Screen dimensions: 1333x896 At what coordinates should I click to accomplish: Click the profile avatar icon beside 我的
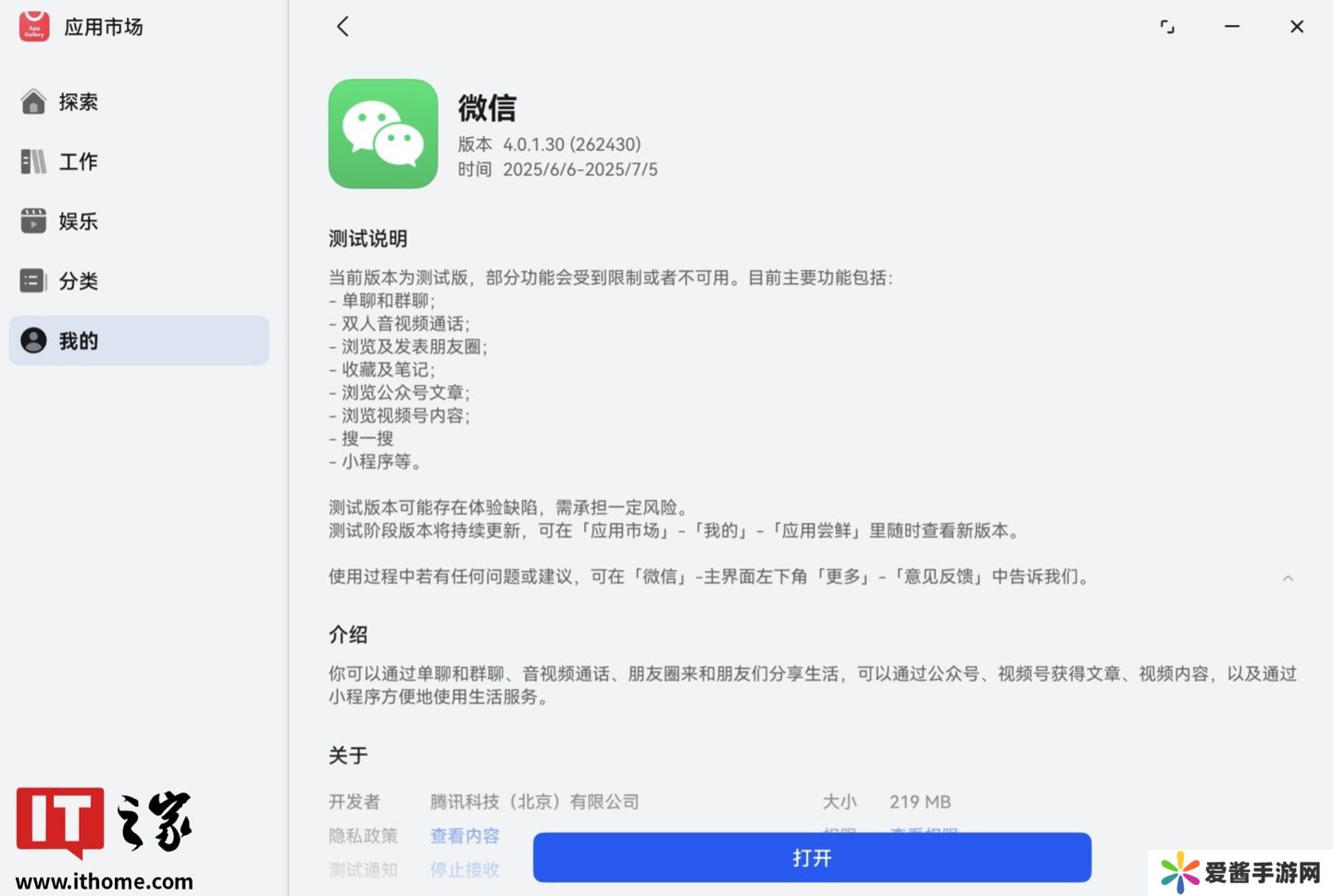click(33, 341)
